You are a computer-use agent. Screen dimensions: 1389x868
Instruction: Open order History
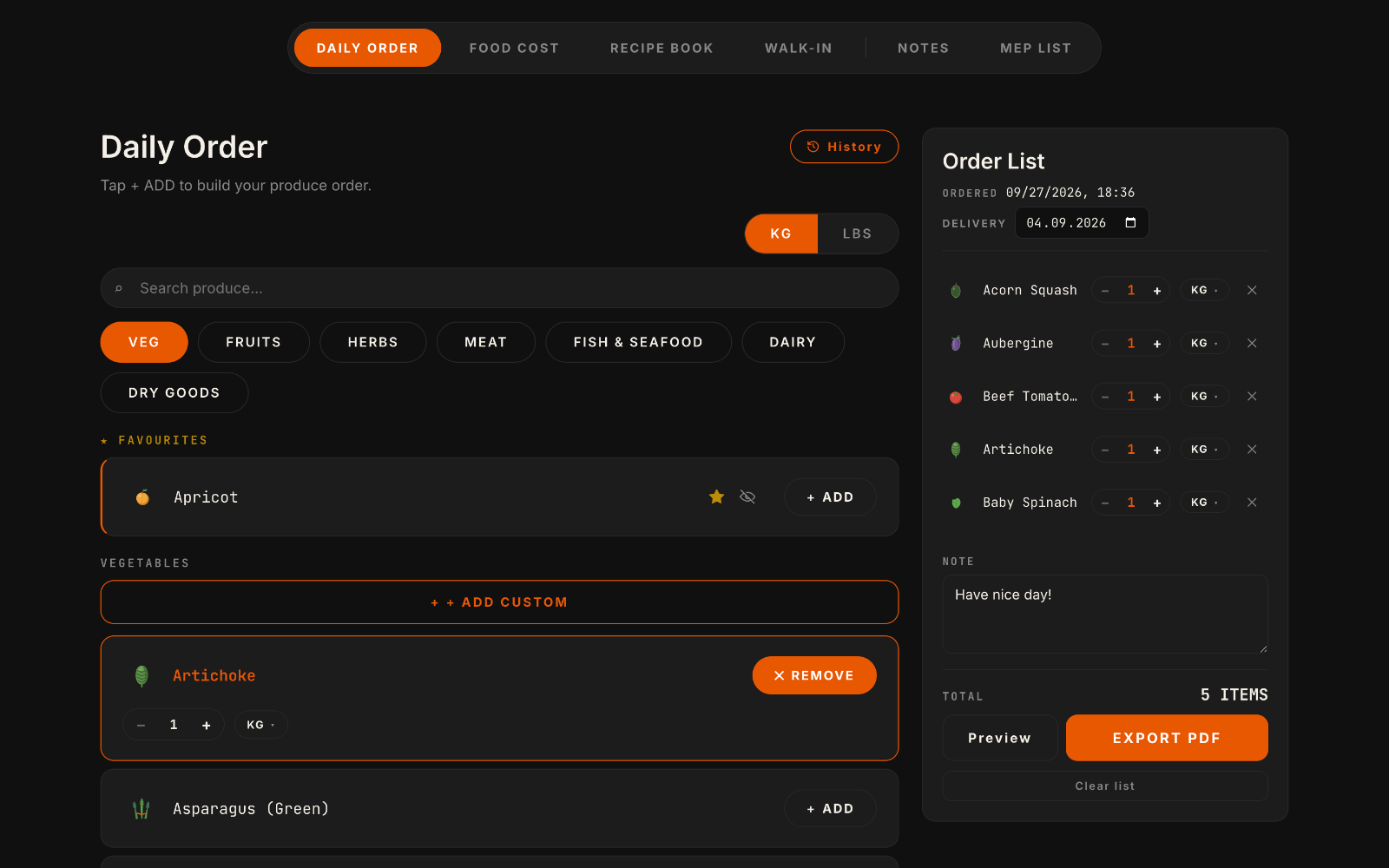(x=844, y=147)
